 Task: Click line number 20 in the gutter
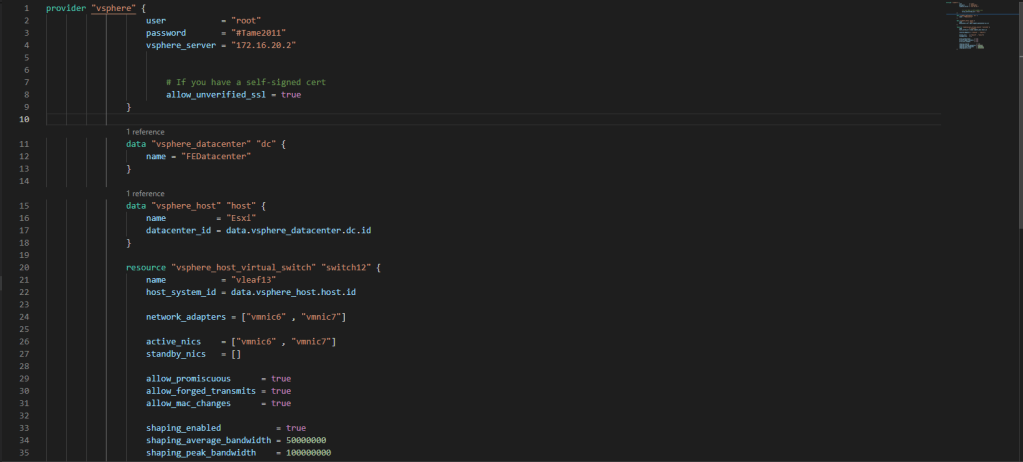point(24,268)
